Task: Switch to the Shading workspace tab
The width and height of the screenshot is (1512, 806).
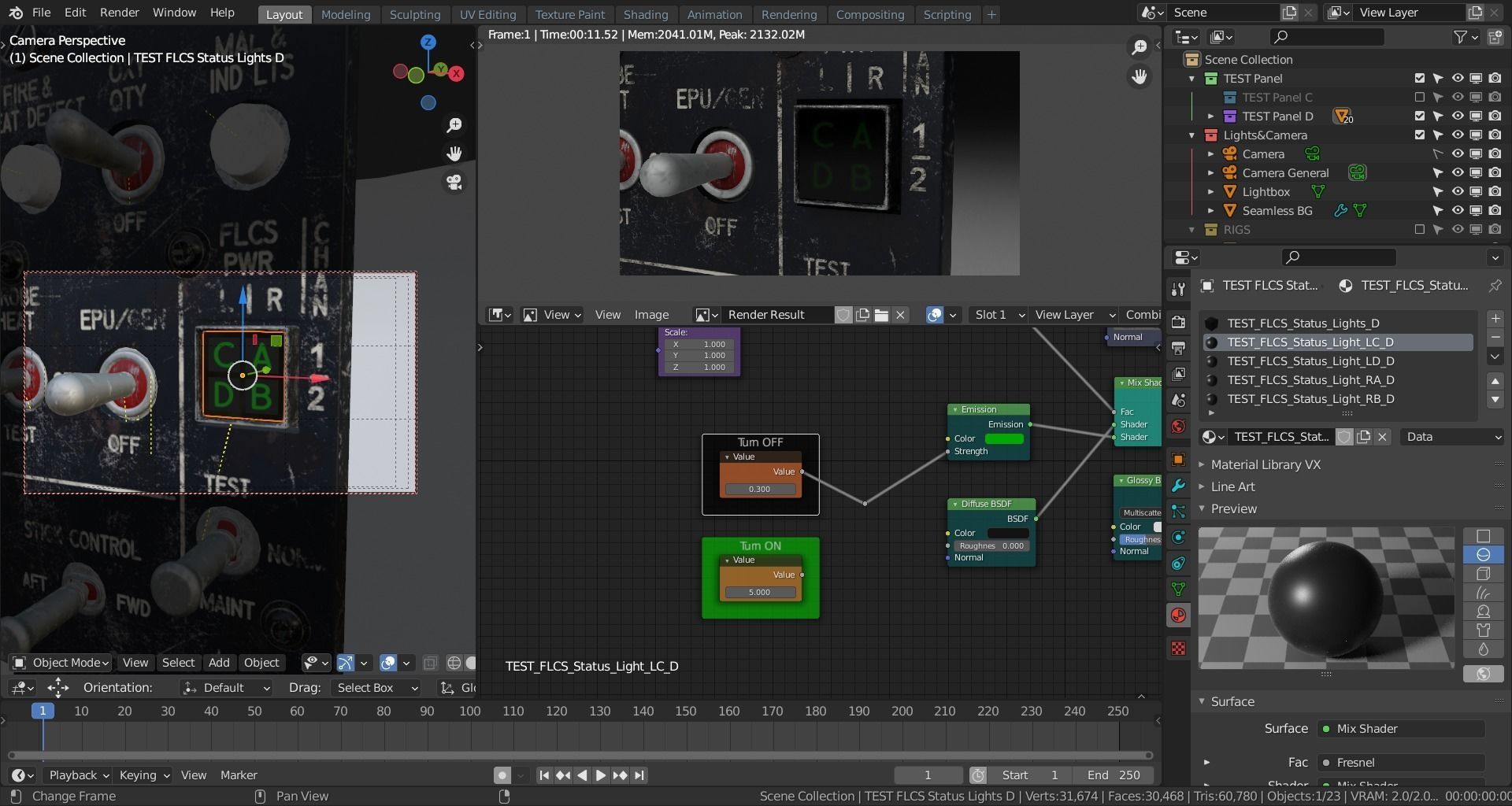Action: click(x=645, y=14)
